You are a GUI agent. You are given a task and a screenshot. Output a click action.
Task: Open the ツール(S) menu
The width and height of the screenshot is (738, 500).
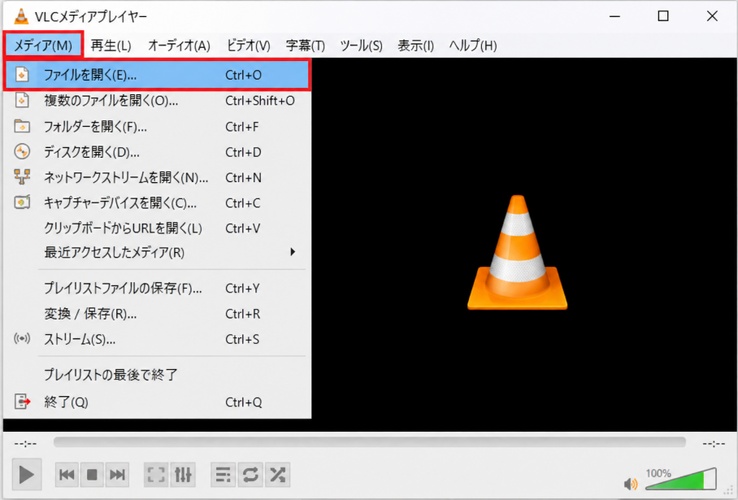pos(361,46)
